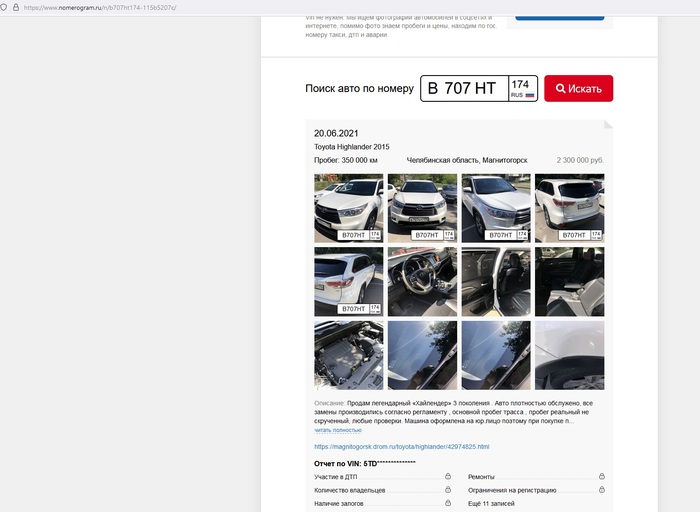
Task: Click the blue button at top of page
Action: [x=560, y=18]
